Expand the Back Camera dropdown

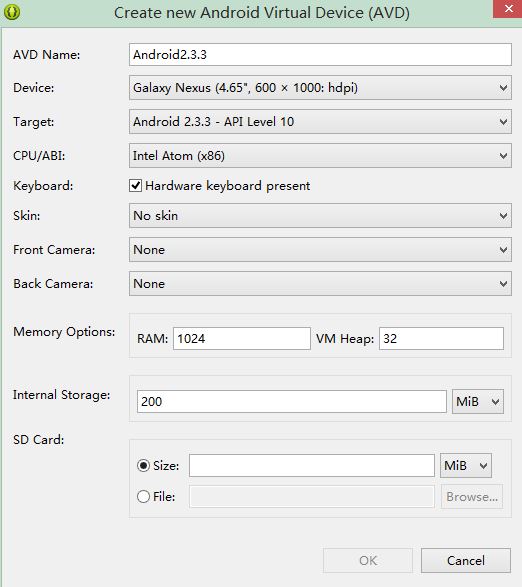coord(320,284)
